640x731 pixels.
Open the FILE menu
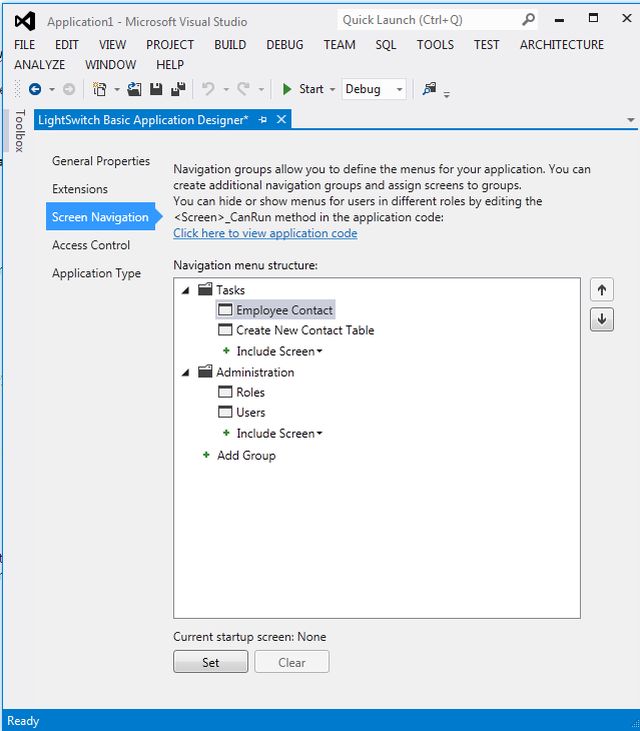24,45
